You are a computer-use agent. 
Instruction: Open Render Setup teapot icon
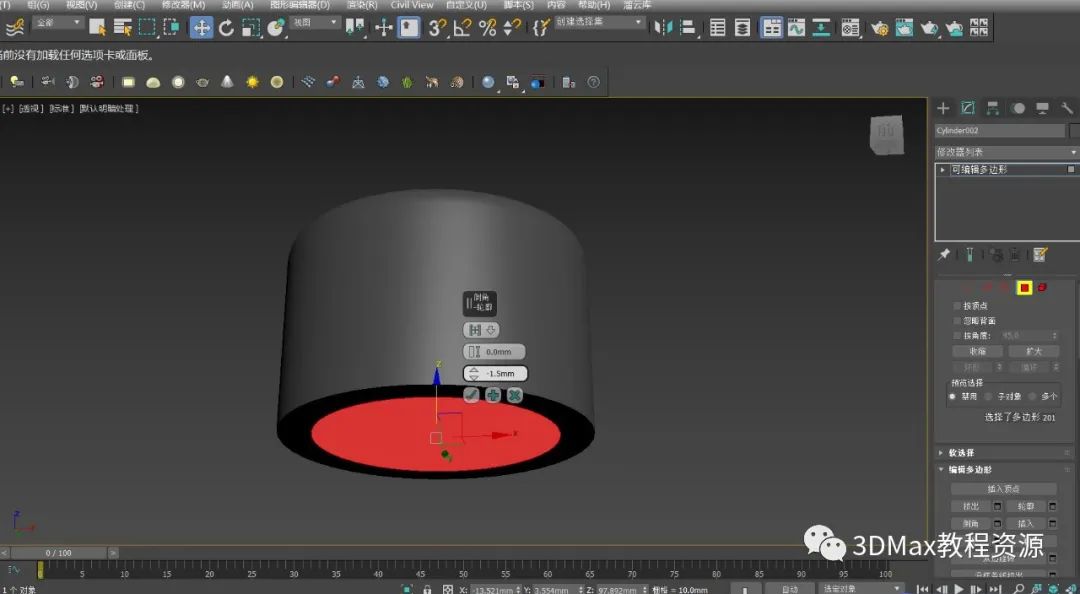[x=879, y=28]
